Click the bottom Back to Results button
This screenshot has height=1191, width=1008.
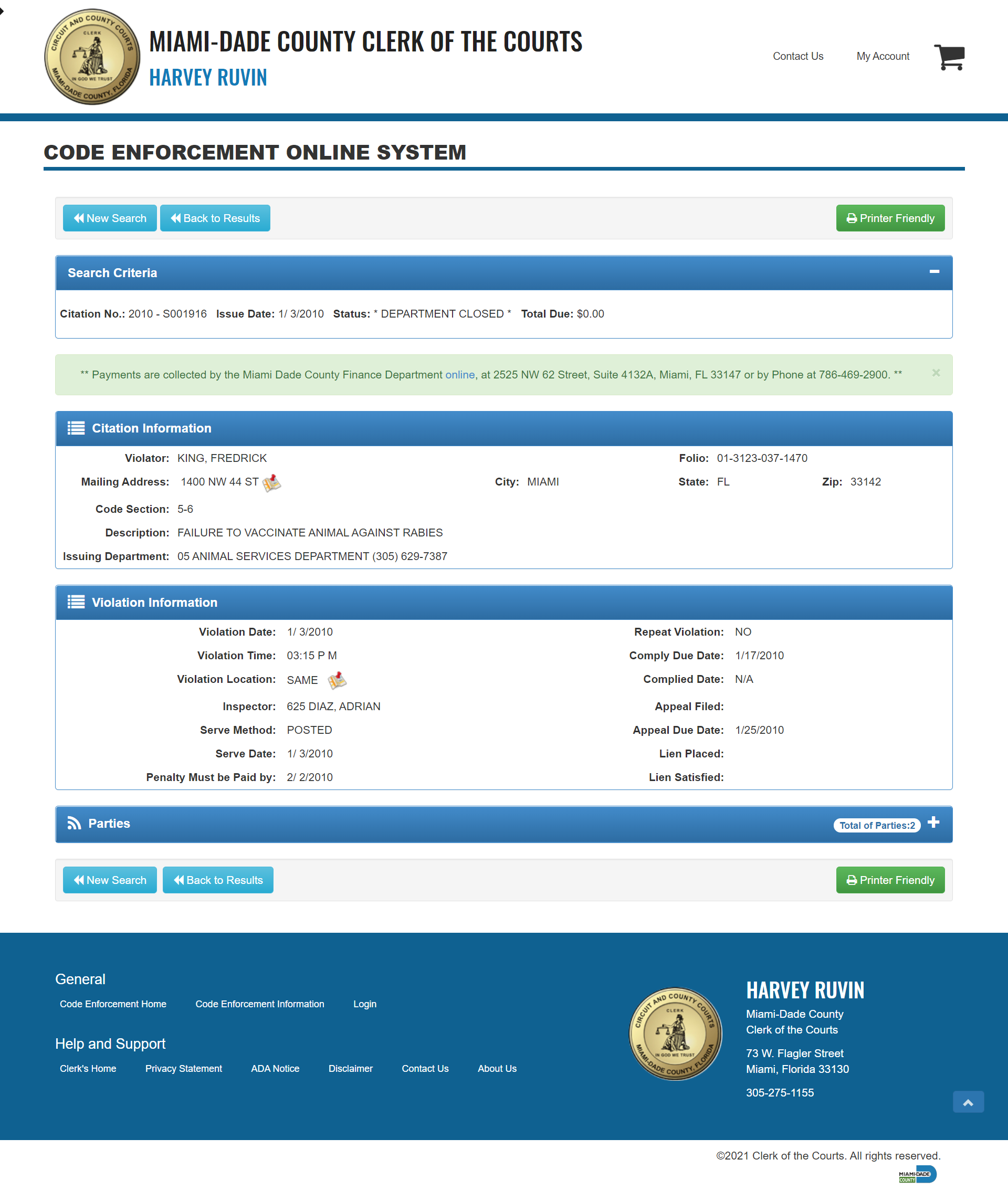(x=218, y=880)
